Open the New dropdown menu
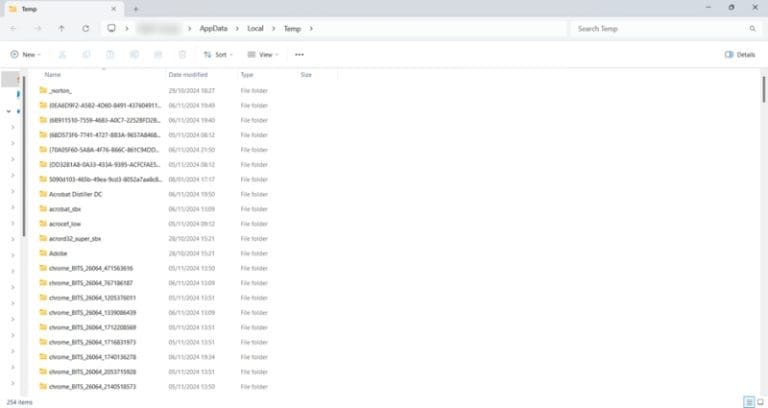Screen dimensions: 768x408 tap(26, 55)
